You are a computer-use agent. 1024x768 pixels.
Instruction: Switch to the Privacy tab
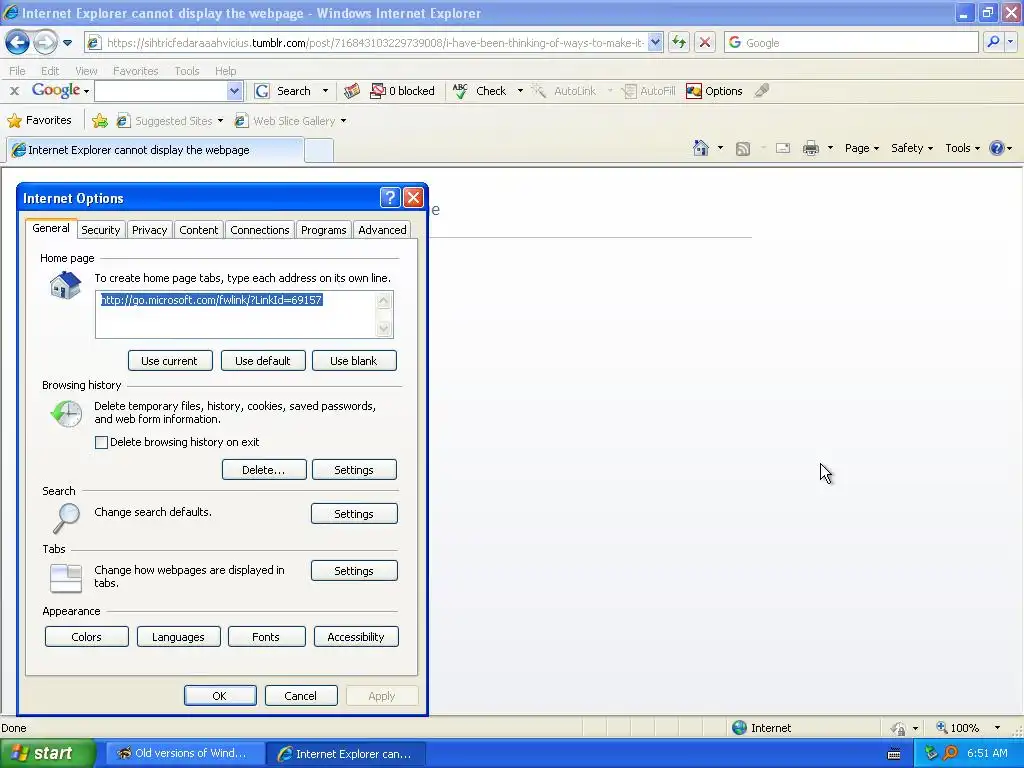(x=150, y=230)
